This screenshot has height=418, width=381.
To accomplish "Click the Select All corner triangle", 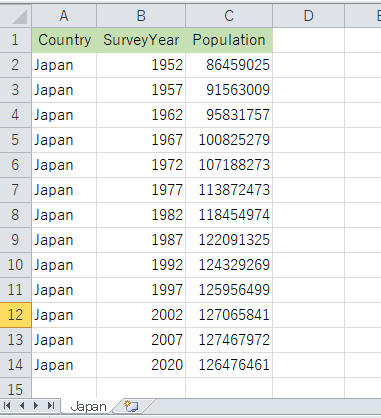I will pyautogui.click(x=19, y=16).
